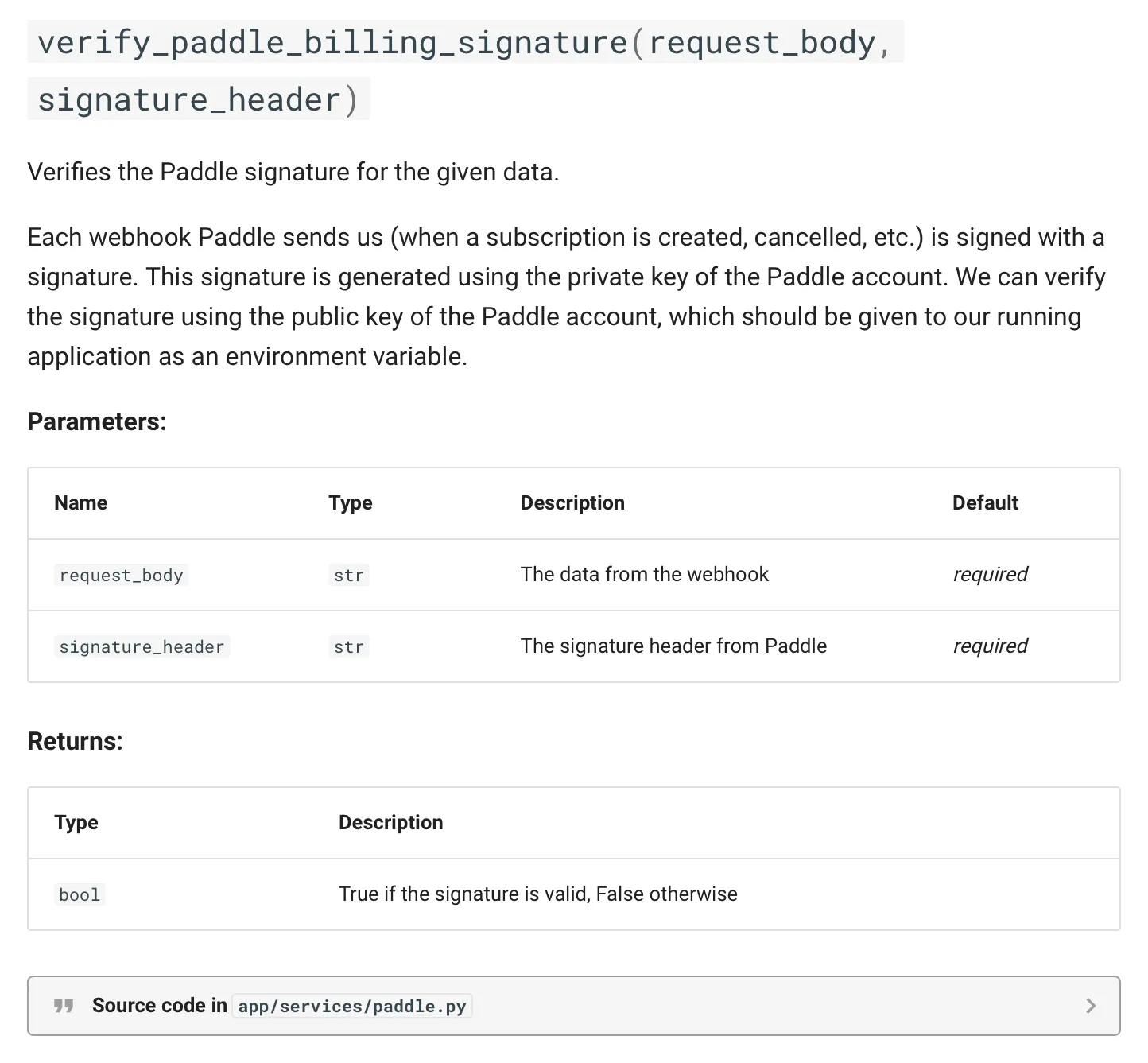The image size is (1148, 1063).
Task: Select the verify_paddle_billing_signature function heading
Action: pos(465,42)
